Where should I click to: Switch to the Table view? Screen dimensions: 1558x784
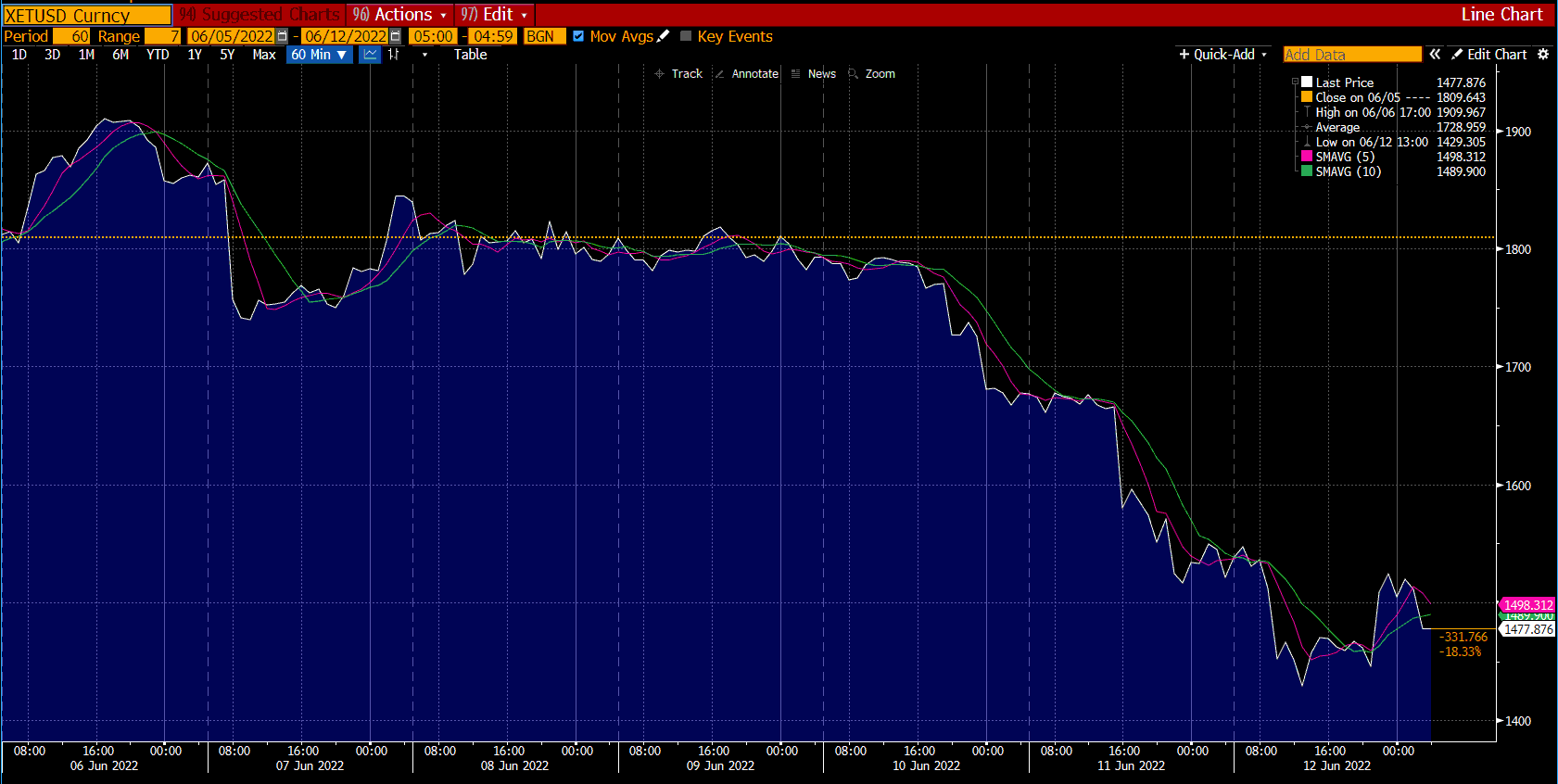tap(470, 55)
